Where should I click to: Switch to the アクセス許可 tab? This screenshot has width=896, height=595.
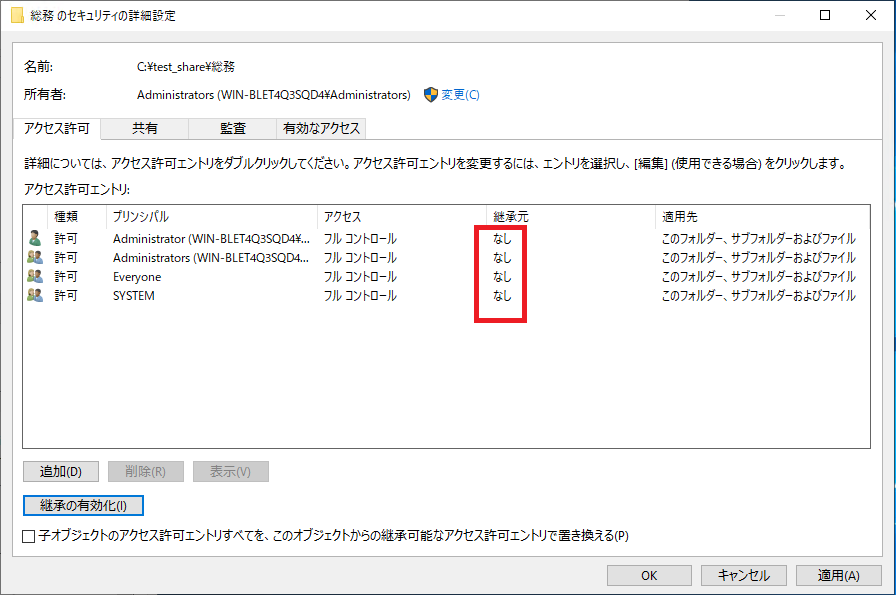57,128
